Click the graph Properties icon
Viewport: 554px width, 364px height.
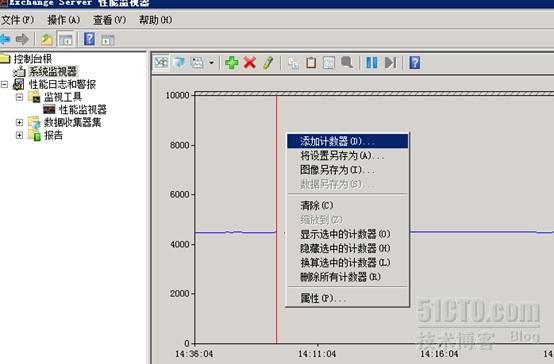(329, 63)
